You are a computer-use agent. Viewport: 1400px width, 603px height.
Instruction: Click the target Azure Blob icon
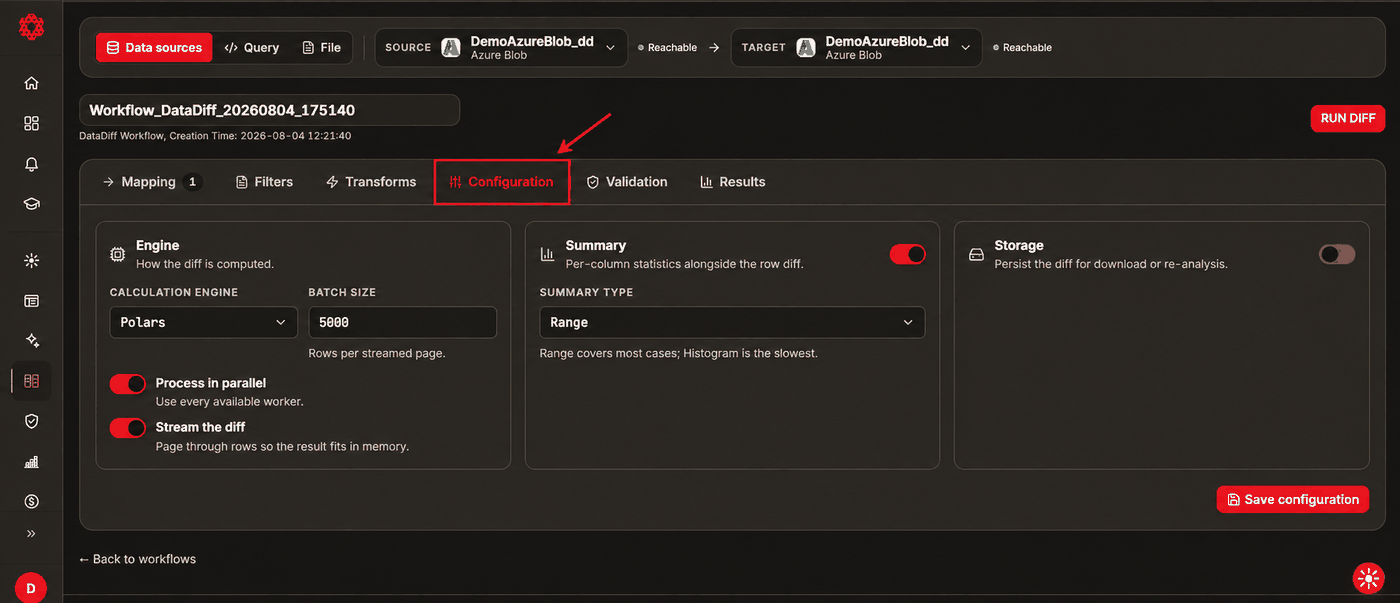[x=806, y=48]
